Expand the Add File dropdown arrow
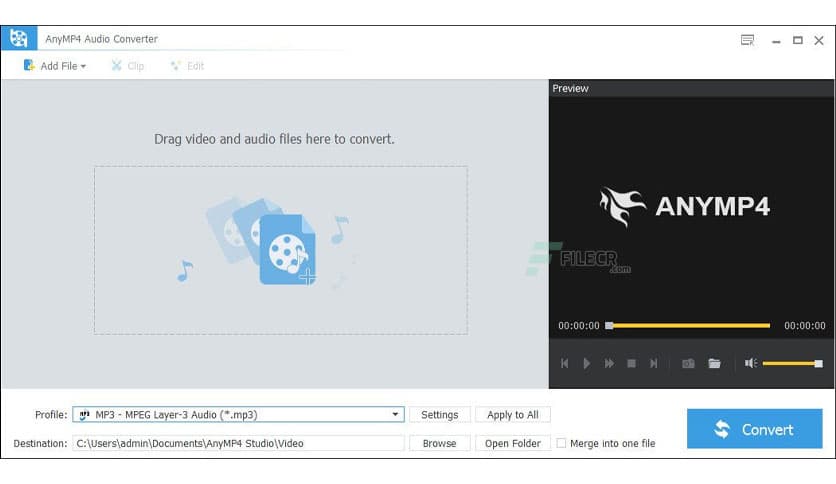 [83, 67]
